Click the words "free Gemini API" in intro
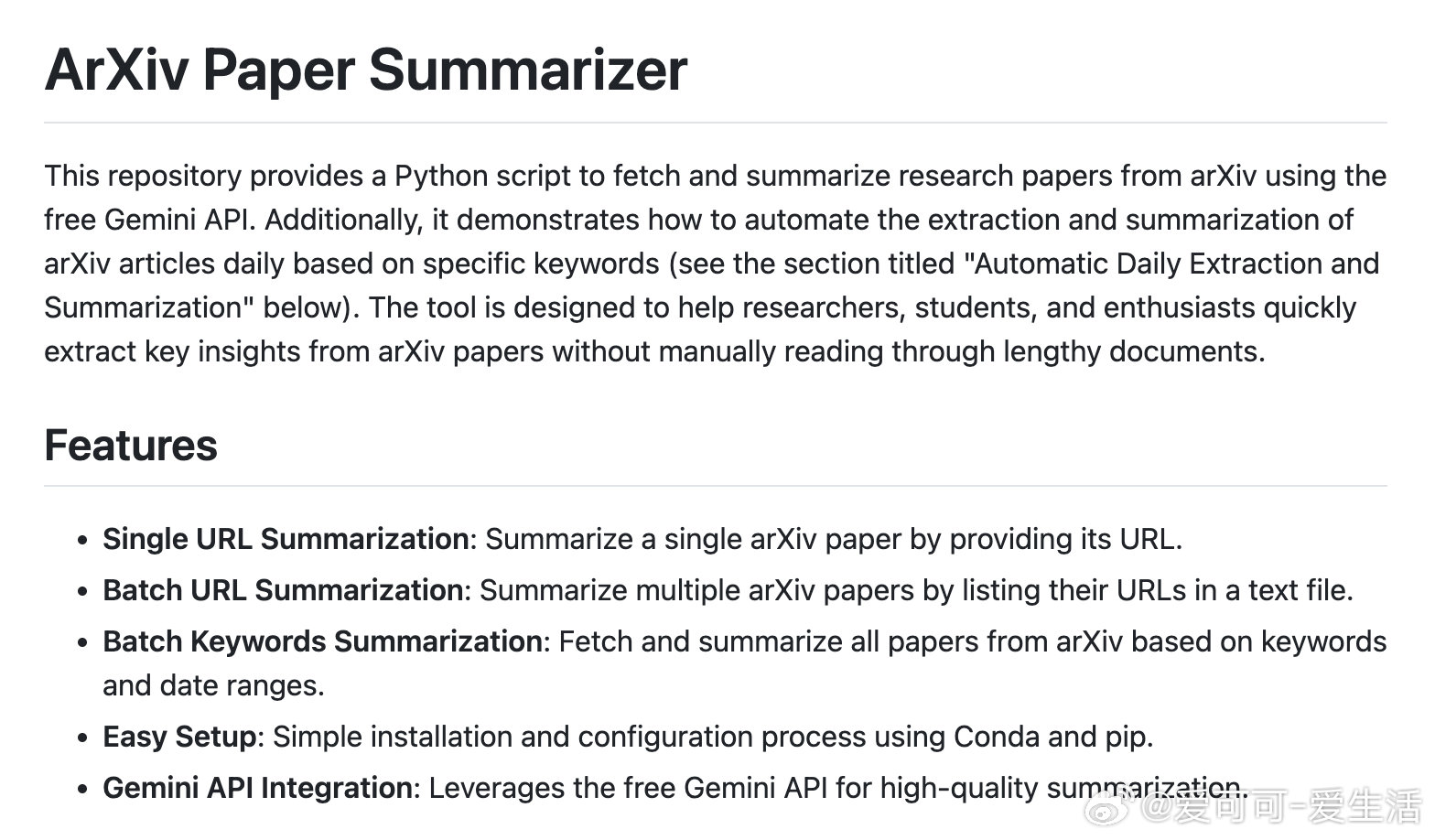Viewport: 1435px width, 840px height. click(150, 220)
